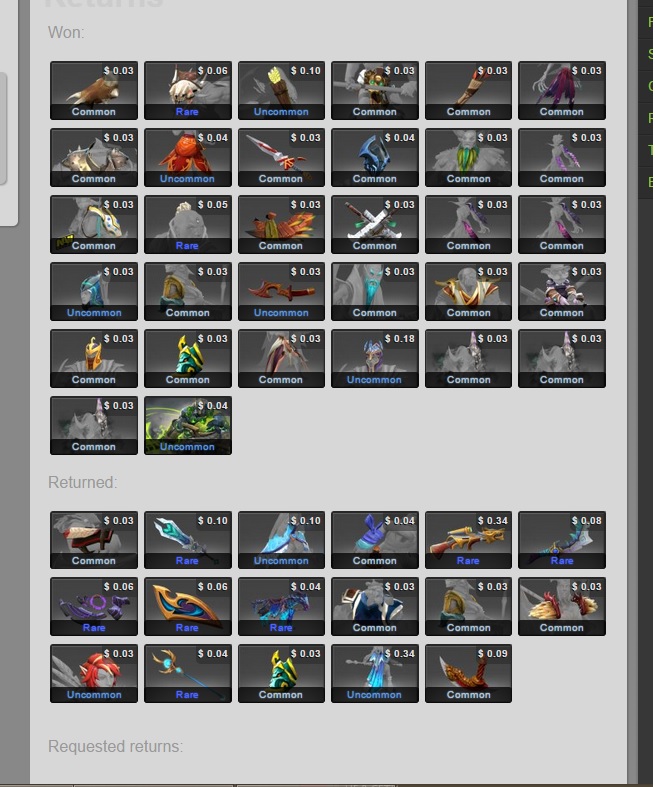Click the $0.06 Rare item in Won
This screenshot has height=787, width=655.
coord(188,90)
